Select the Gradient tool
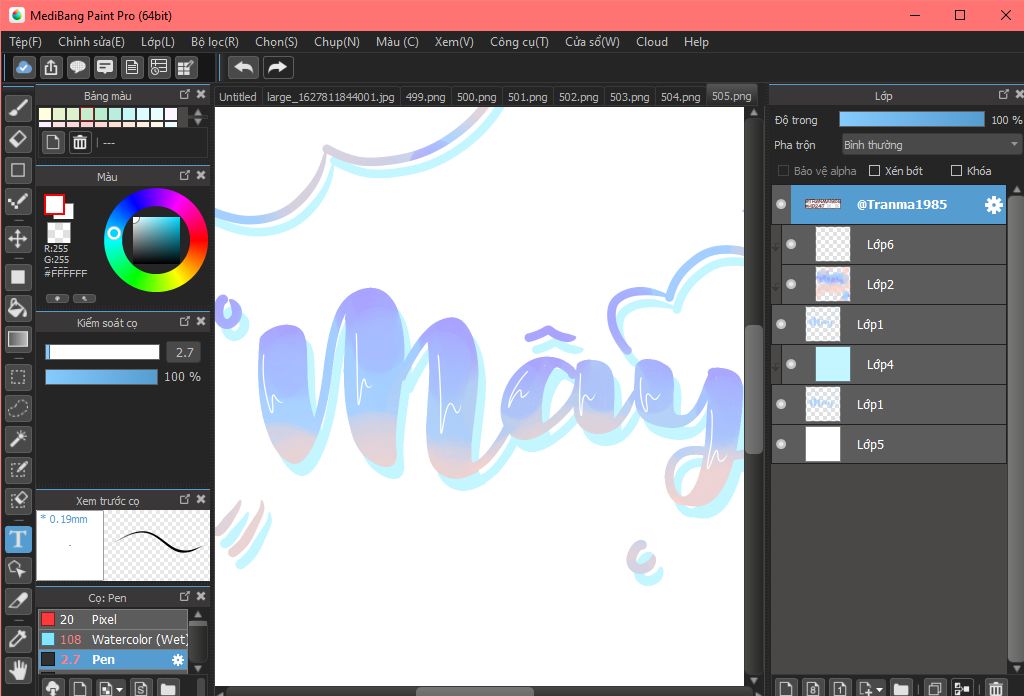This screenshot has width=1024, height=696. [x=18, y=339]
